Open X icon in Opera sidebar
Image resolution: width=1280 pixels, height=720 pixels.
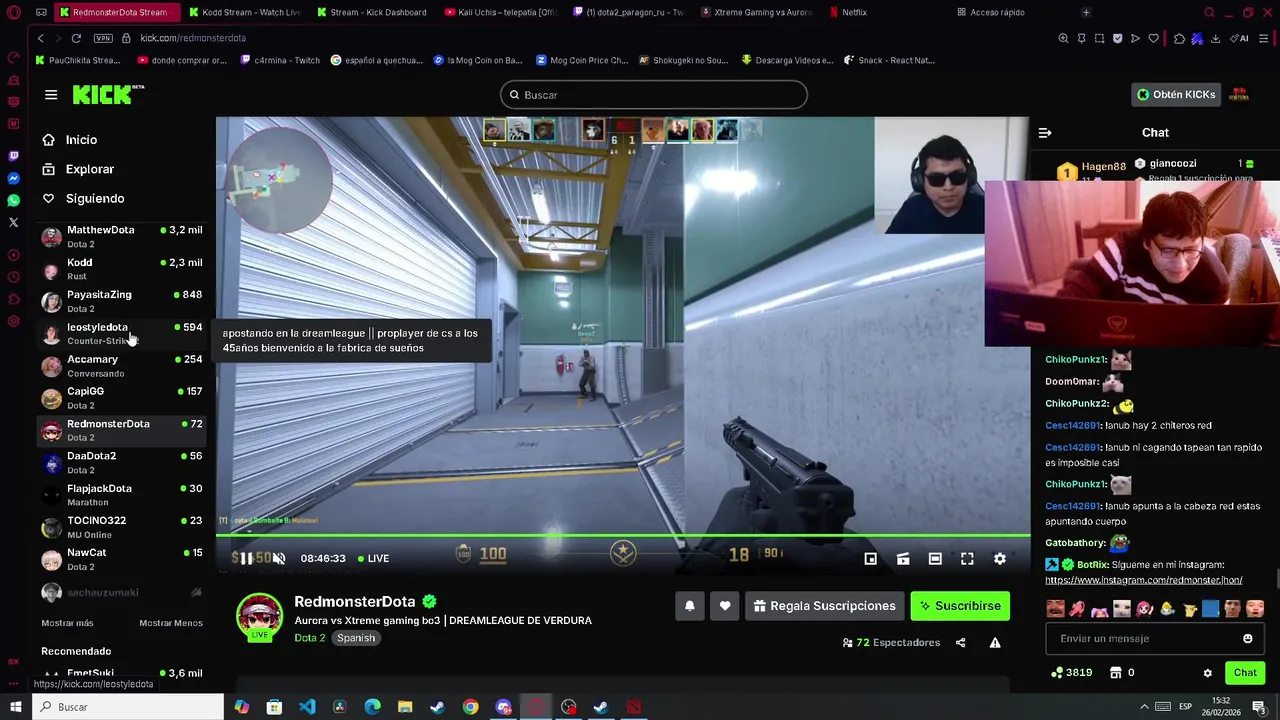[x=13, y=222]
